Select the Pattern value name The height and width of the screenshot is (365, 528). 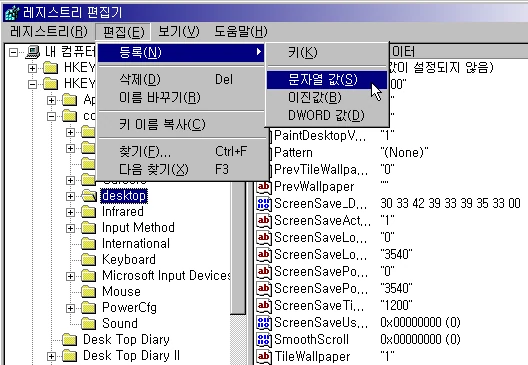click(293, 153)
